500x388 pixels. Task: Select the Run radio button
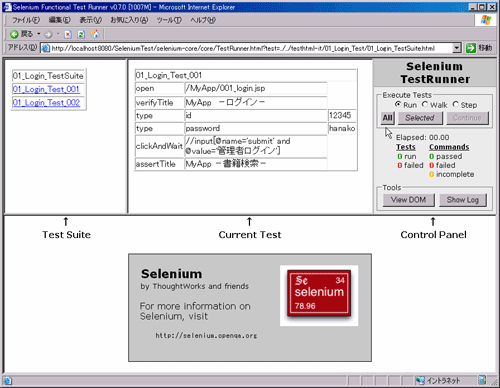pos(398,104)
